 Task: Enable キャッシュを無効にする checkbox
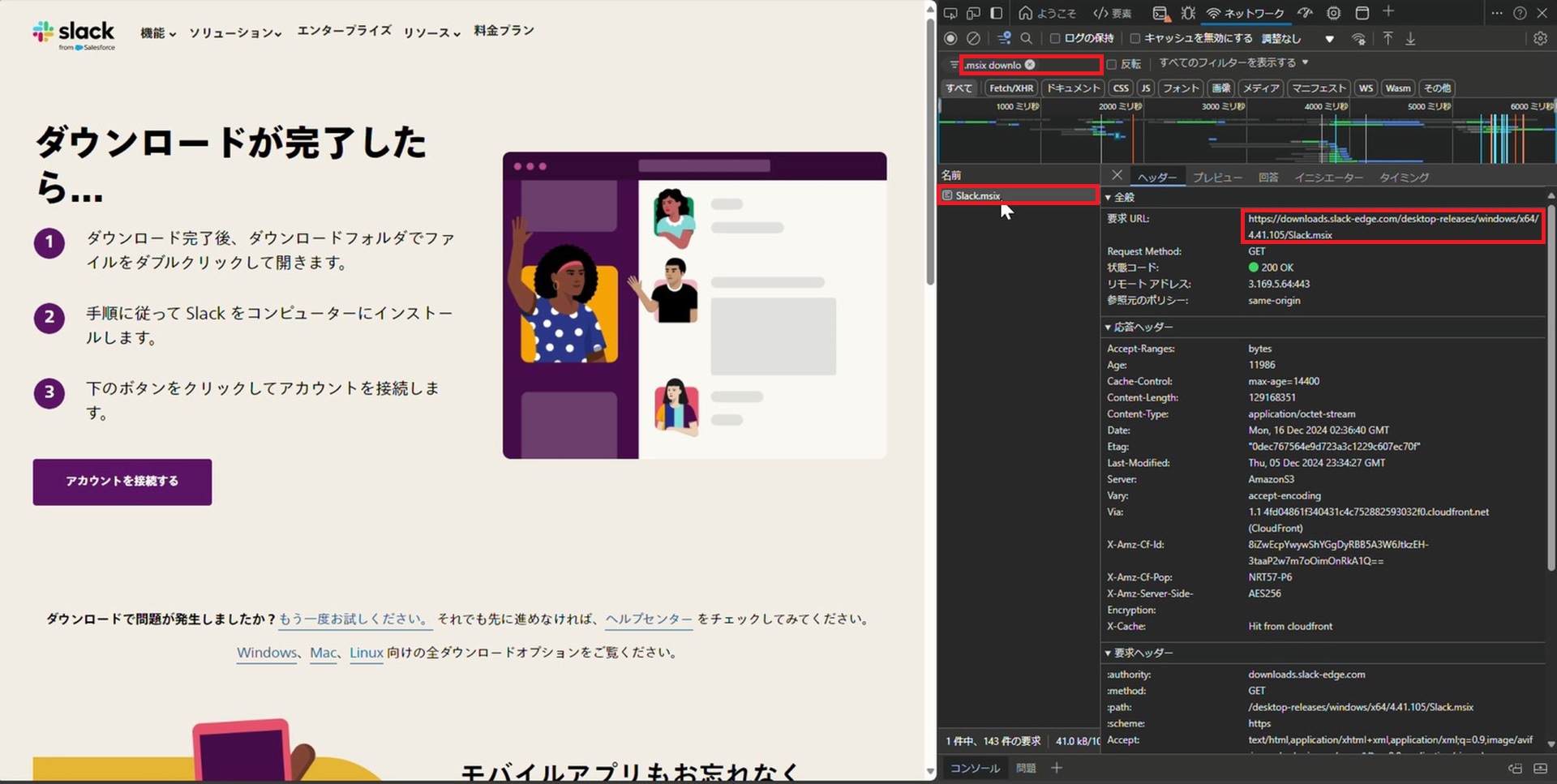click(x=1135, y=38)
